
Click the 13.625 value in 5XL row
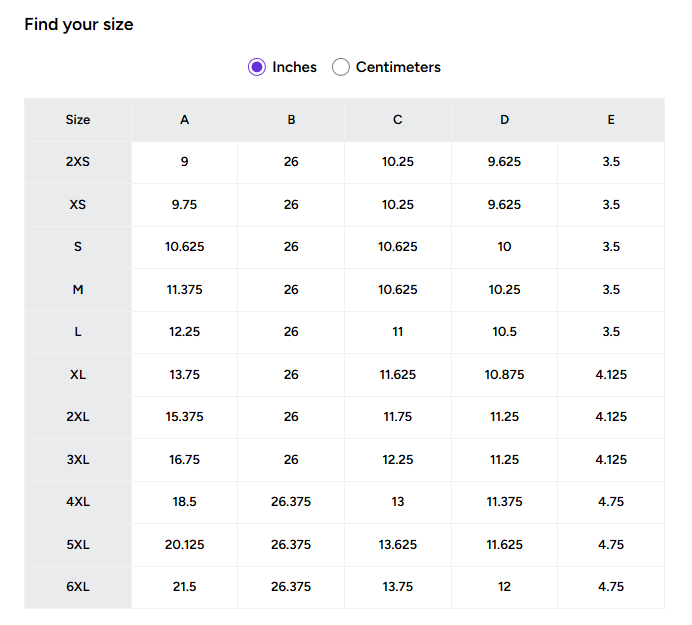[398, 545]
